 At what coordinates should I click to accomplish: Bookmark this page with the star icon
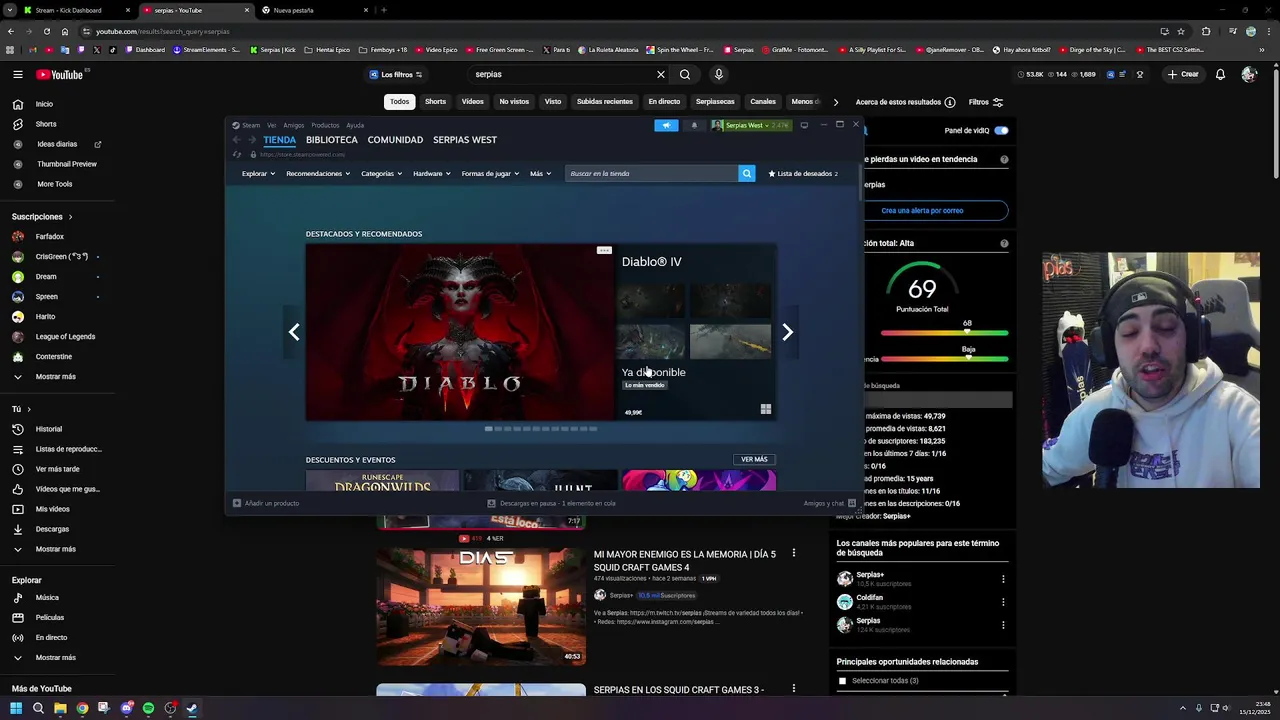(1181, 31)
